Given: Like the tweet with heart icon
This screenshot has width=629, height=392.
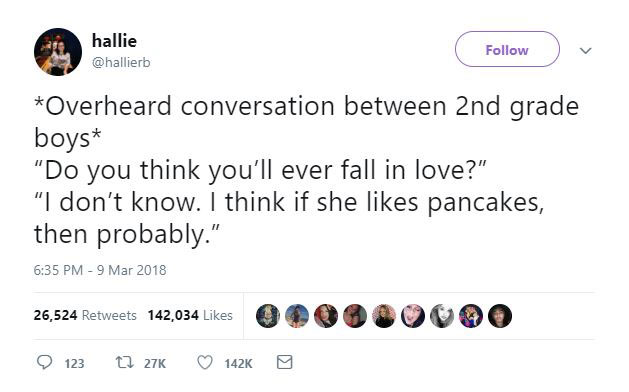Looking at the screenshot, I should coord(205,362).
